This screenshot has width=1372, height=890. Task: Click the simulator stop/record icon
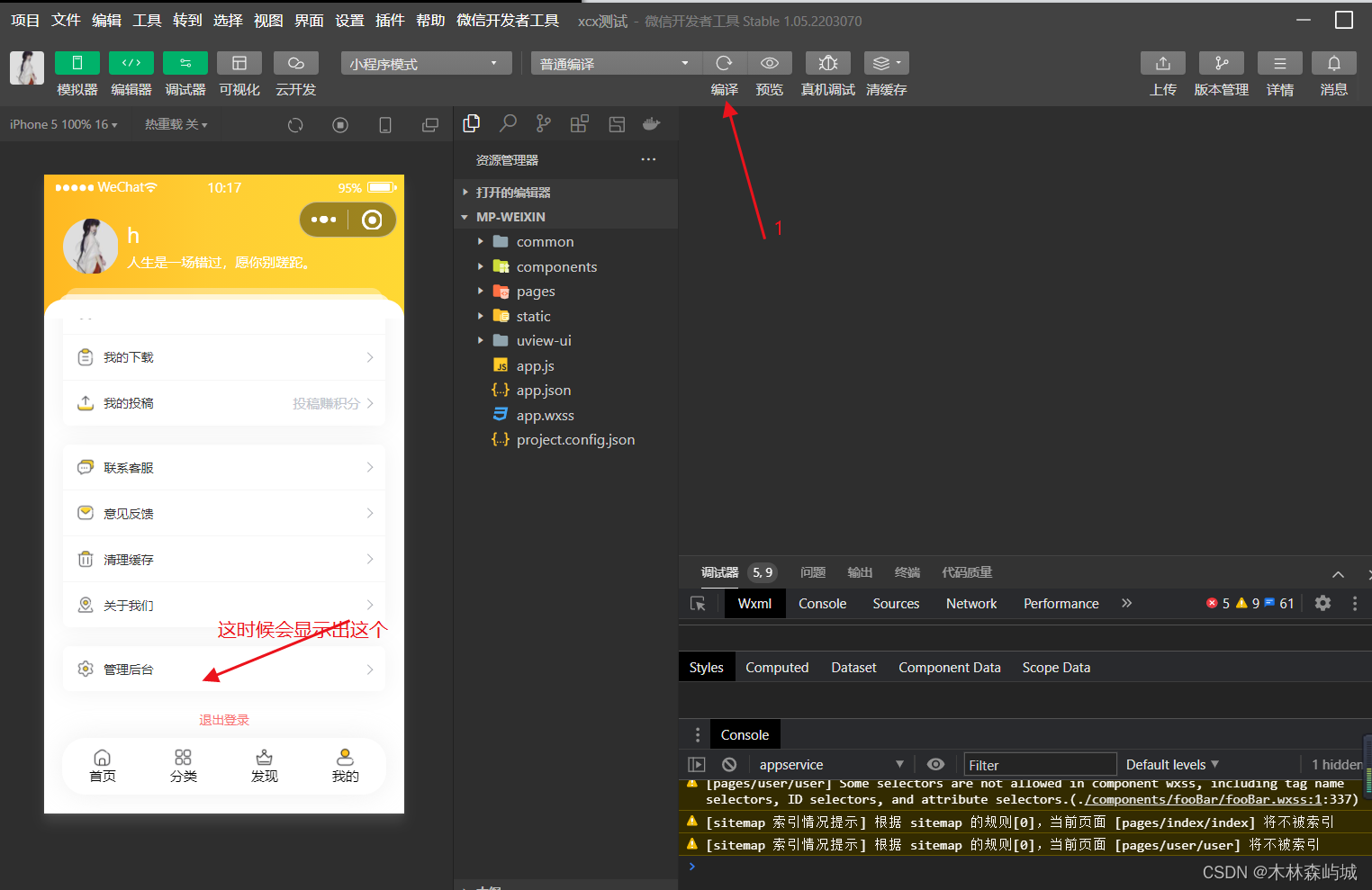(x=340, y=125)
